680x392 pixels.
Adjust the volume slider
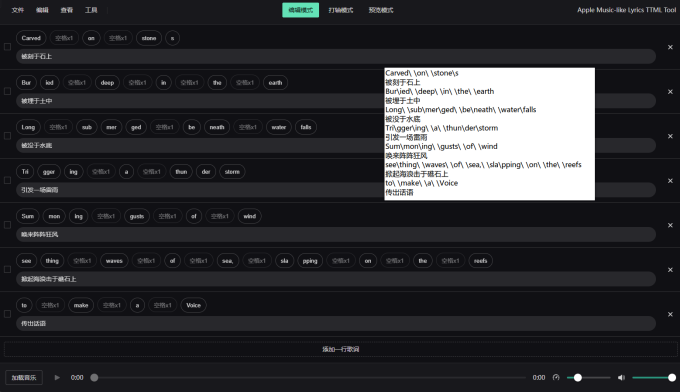pyautogui.click(x=654, y=378)
